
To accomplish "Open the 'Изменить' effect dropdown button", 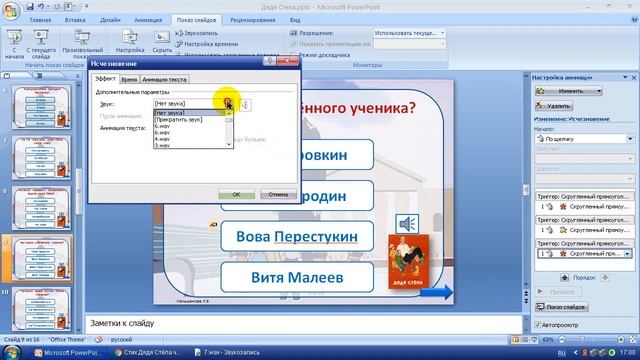I will (569, 91).
